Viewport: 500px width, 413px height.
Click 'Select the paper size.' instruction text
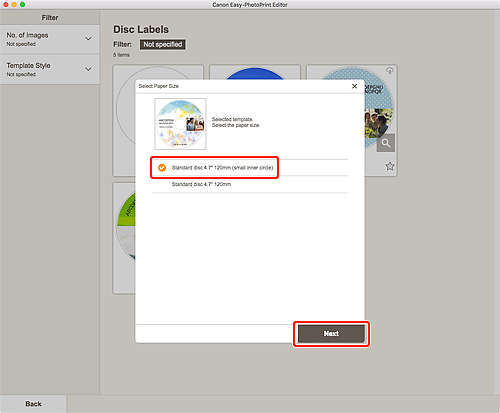tap(236, 125)
